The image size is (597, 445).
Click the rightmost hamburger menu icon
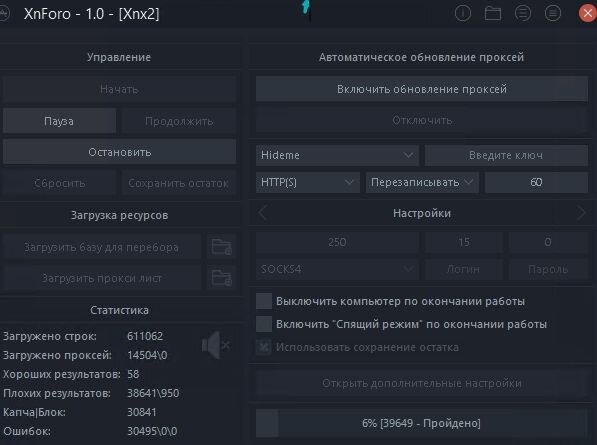tap(553, 14)
